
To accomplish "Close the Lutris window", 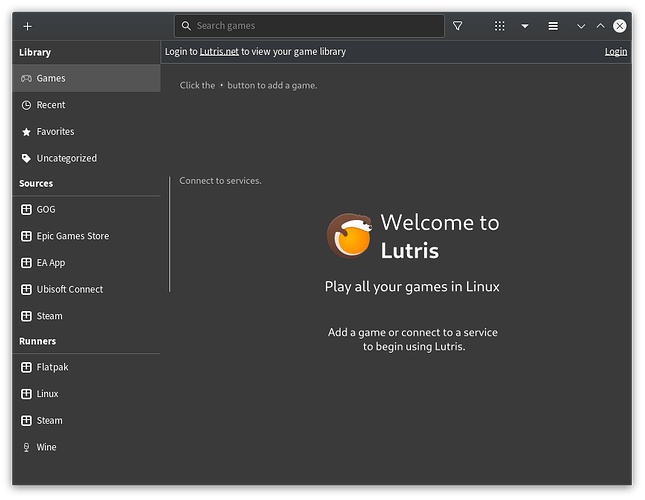I will tap(619, 26).
